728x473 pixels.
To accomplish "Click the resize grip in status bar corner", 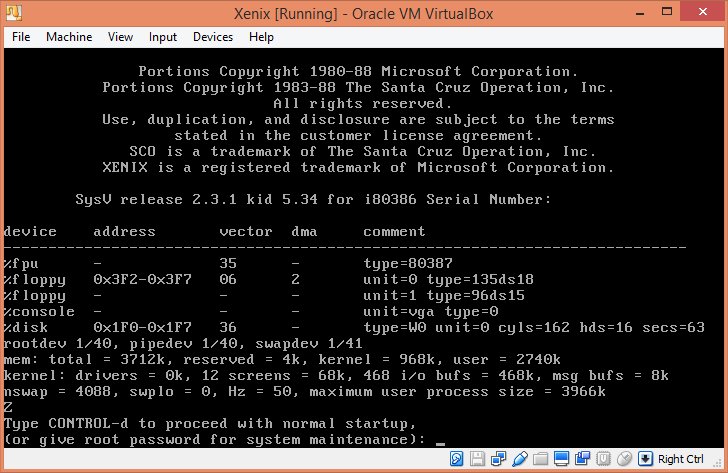I will [x=718, y=462].
